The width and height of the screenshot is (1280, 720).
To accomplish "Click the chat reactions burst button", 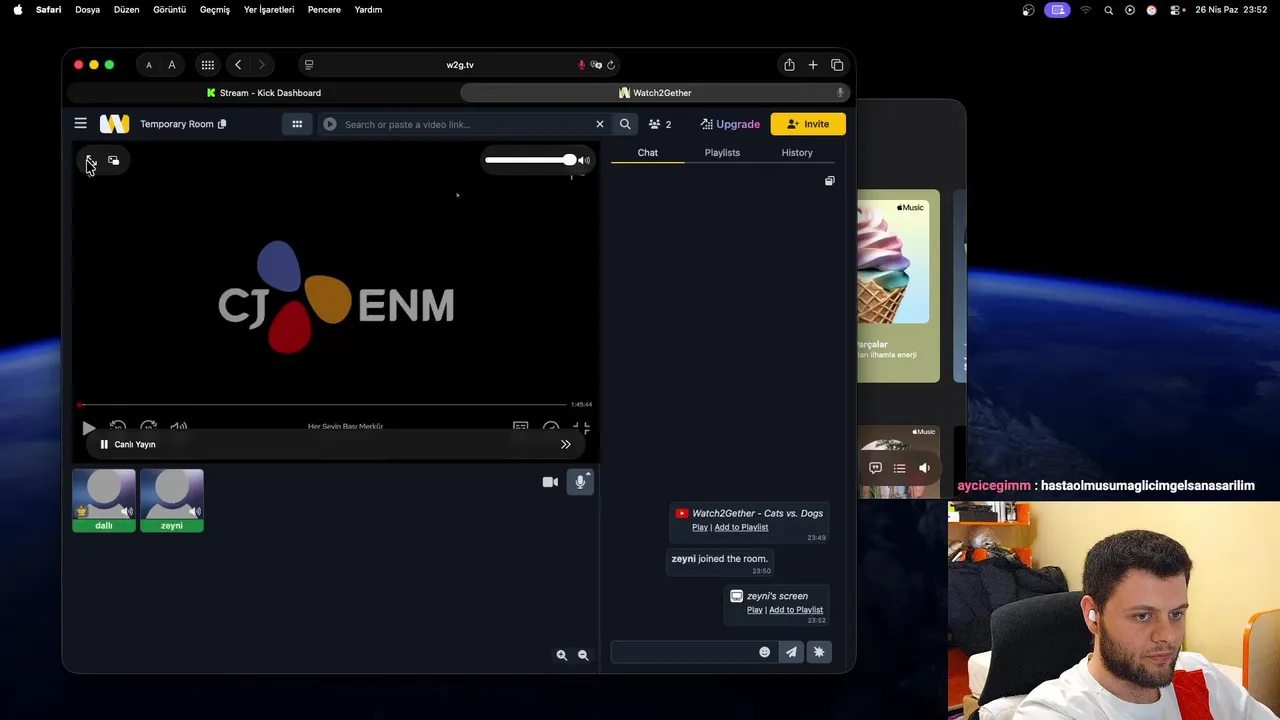I will point(819,652).
